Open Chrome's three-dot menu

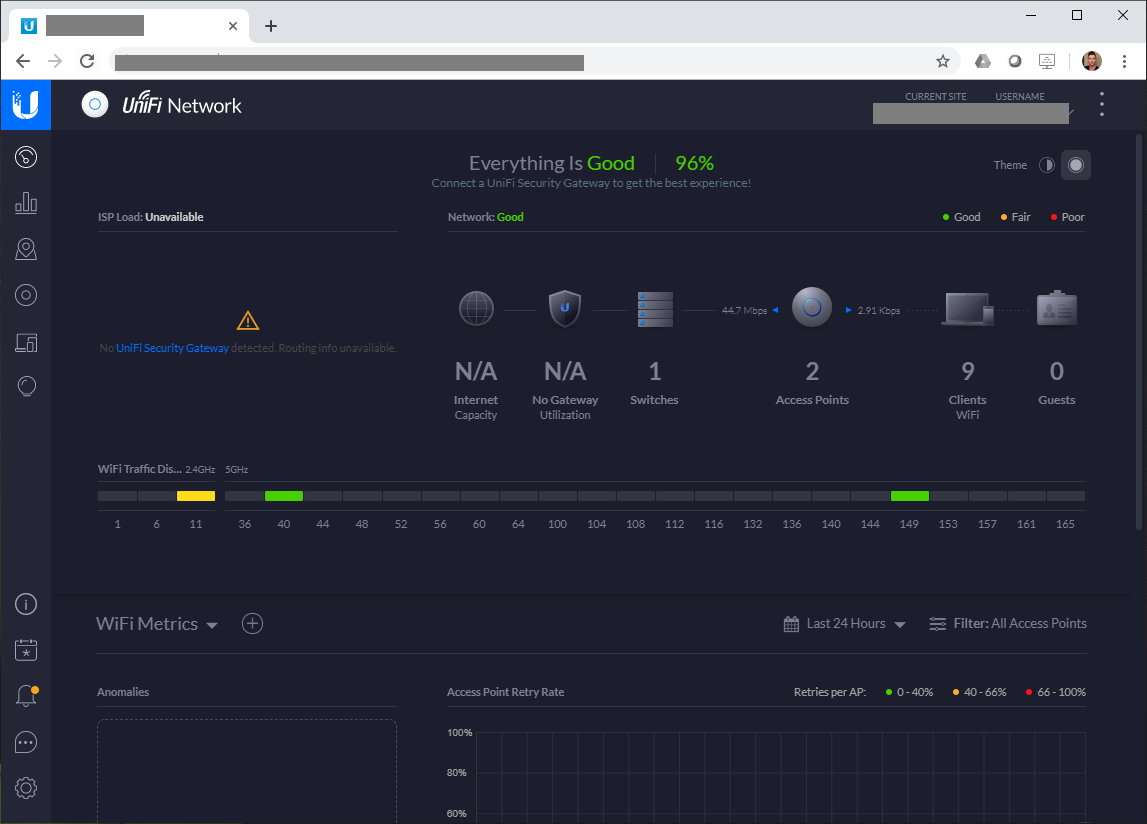click(1124, 61)
